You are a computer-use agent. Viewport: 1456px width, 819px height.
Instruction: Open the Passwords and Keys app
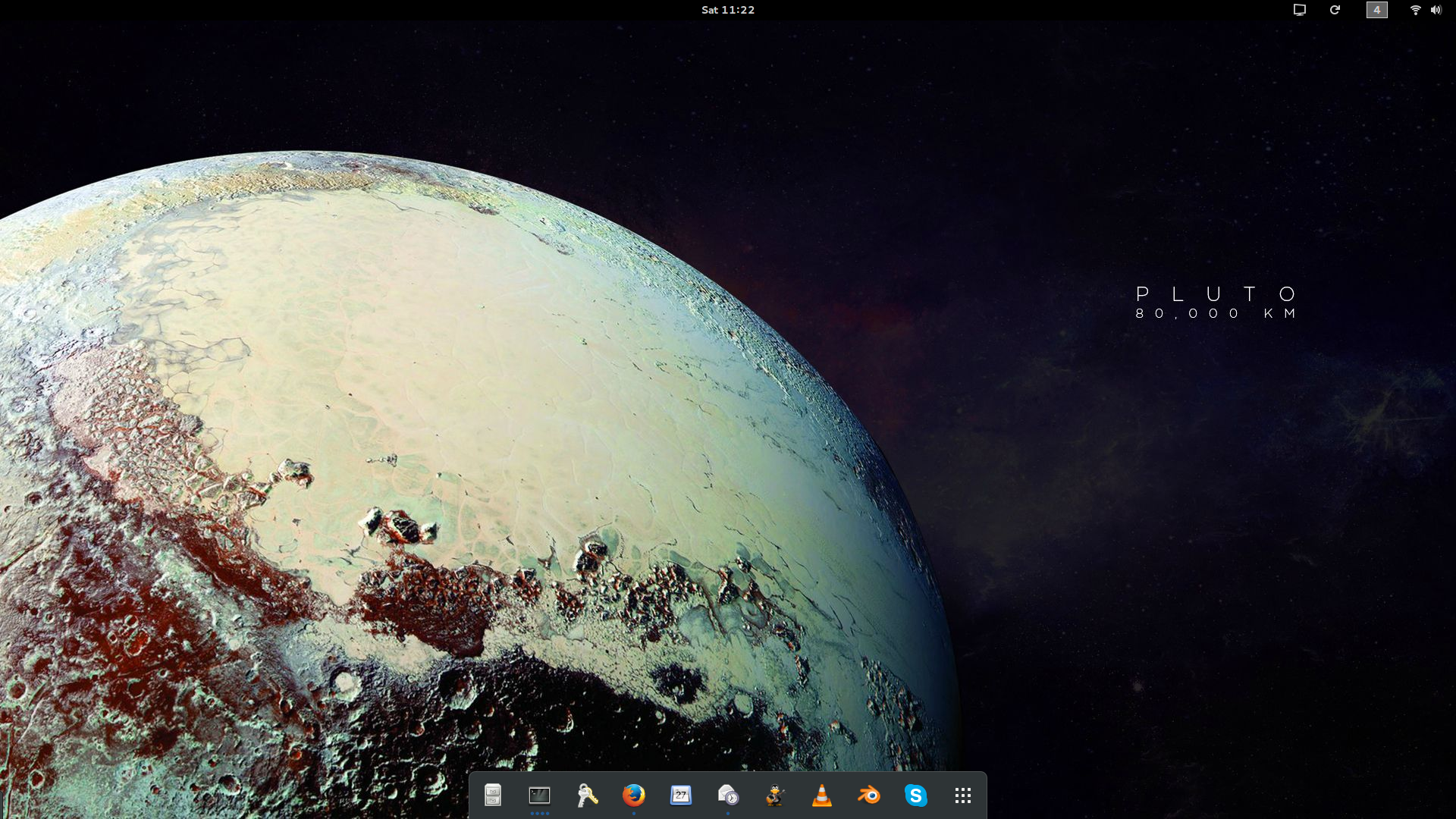click(587, 795)
